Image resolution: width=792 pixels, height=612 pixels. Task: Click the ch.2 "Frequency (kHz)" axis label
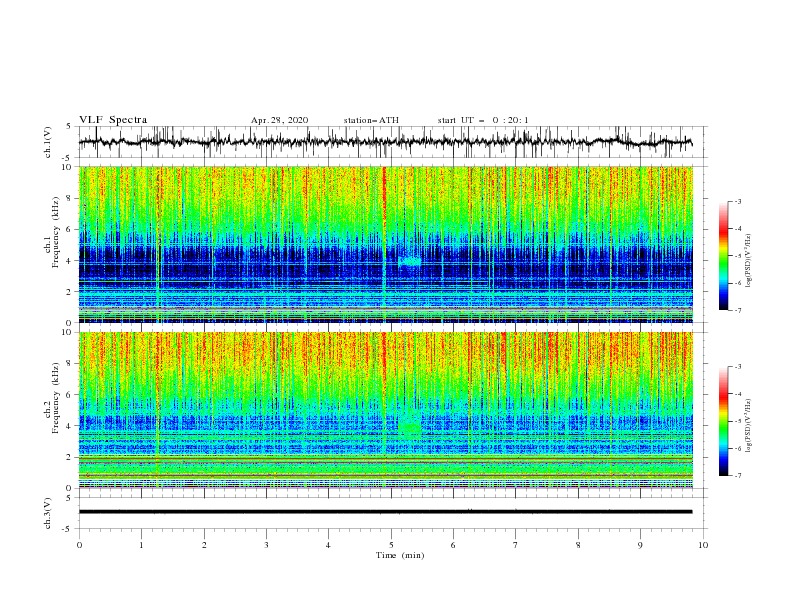click(x=56, y=398)
